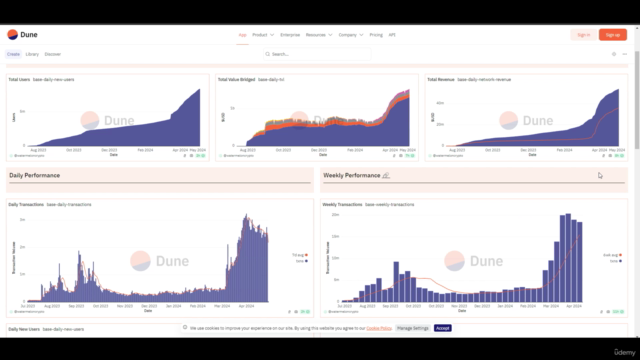Open base-weekly-transactions query link
Screen dimensions: 640x360
point(389,204)
